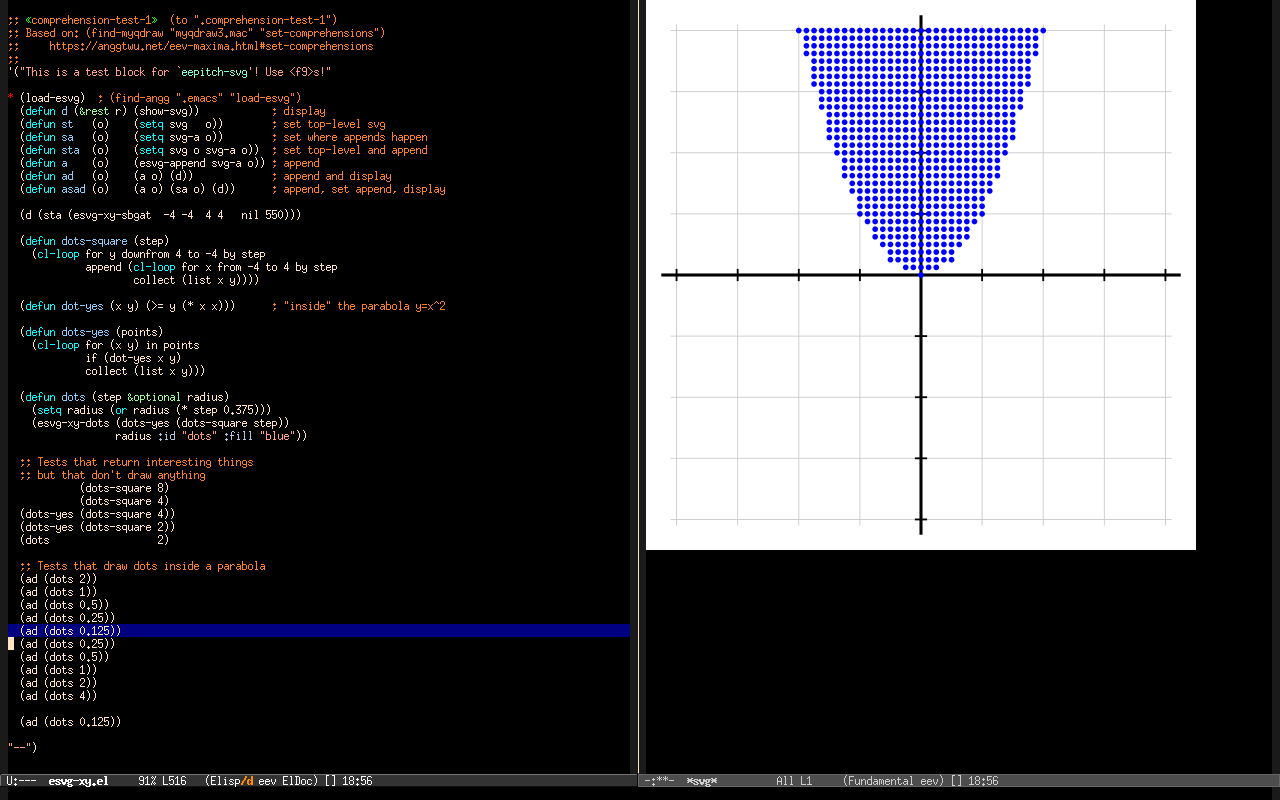Click ";; but that don't draw anything" comment
The width and height of the screenshot is (1280, 800).
113,475
